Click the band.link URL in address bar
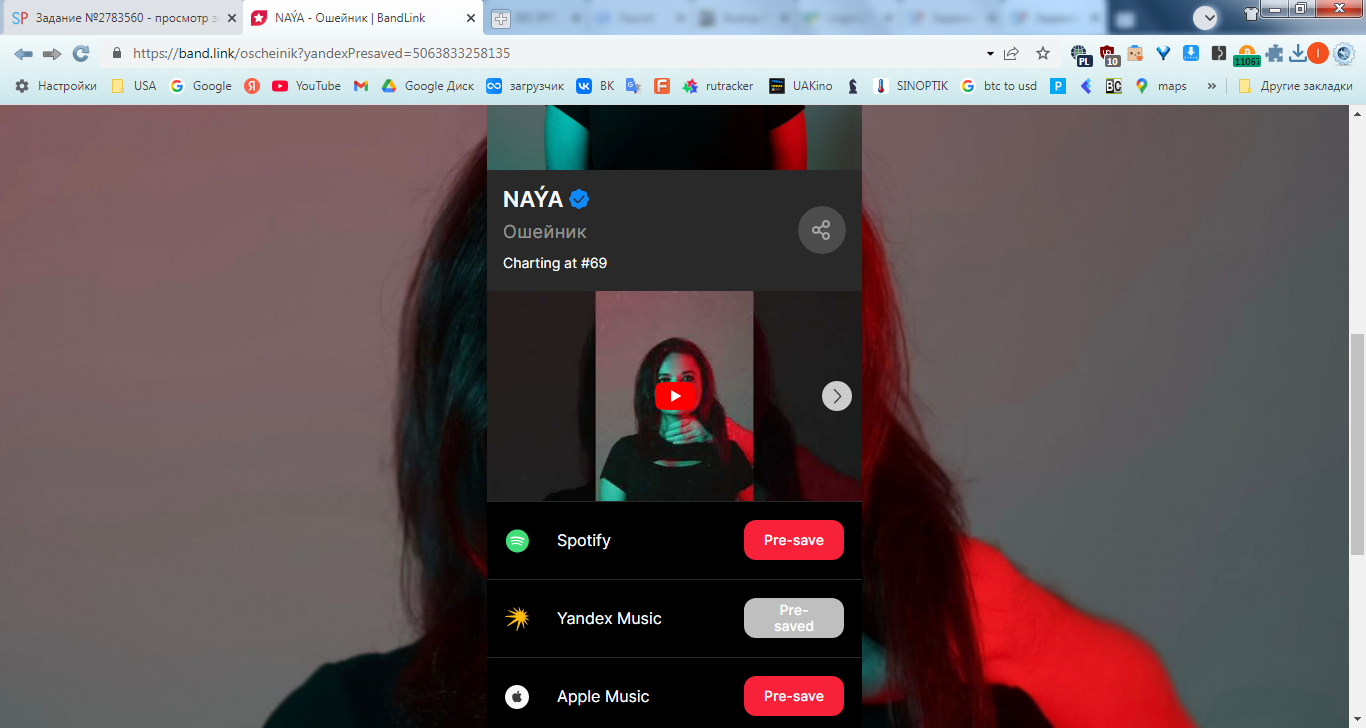1366x728 pixels. point(321,54)
